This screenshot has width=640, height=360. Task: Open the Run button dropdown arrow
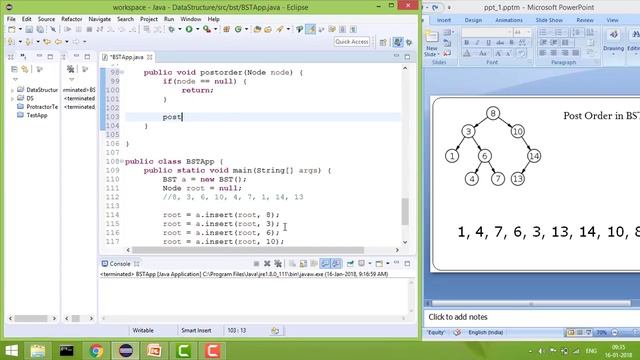197,29
